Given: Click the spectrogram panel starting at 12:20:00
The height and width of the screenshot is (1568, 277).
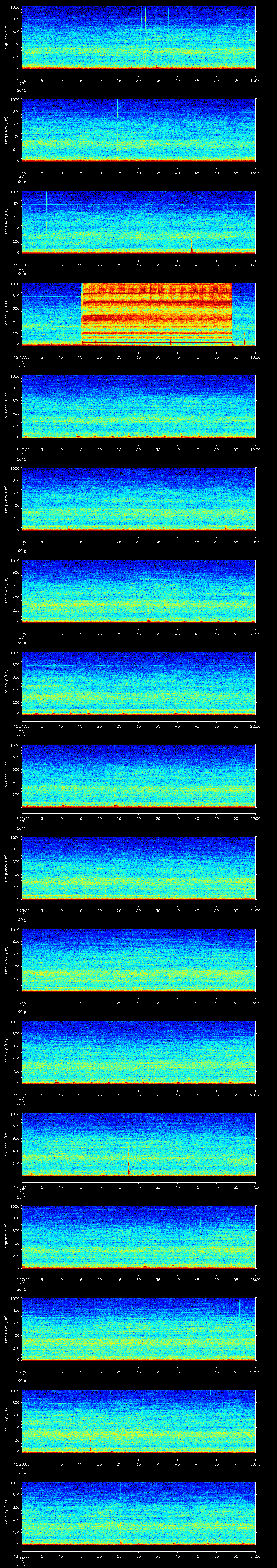Looking at the screenshot, I should pyautogui.click(x=139, y=591).
